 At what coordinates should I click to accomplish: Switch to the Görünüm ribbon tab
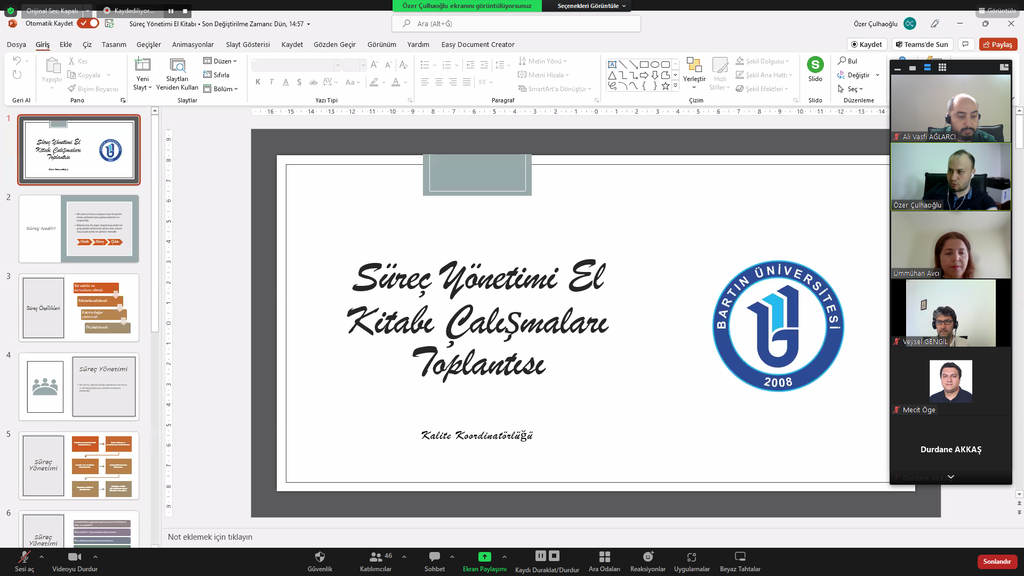pos(381,44)
